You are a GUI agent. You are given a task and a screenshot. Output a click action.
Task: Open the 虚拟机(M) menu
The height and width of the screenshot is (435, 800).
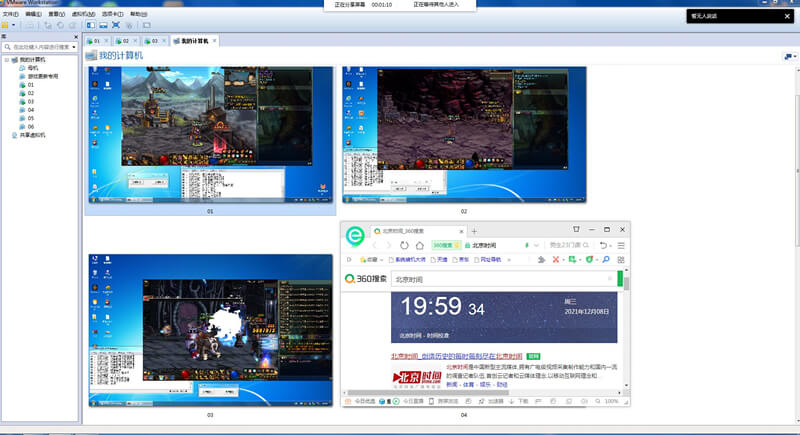click(x=83, y=14)
